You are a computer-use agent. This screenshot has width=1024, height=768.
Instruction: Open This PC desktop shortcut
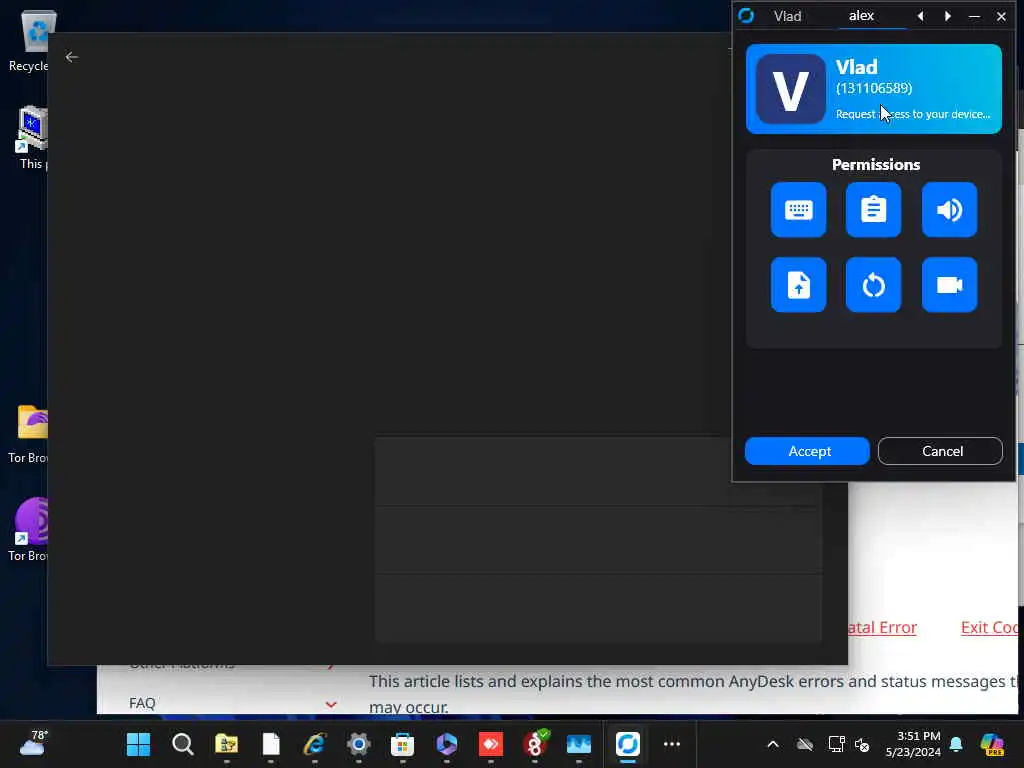click(31, 137)
